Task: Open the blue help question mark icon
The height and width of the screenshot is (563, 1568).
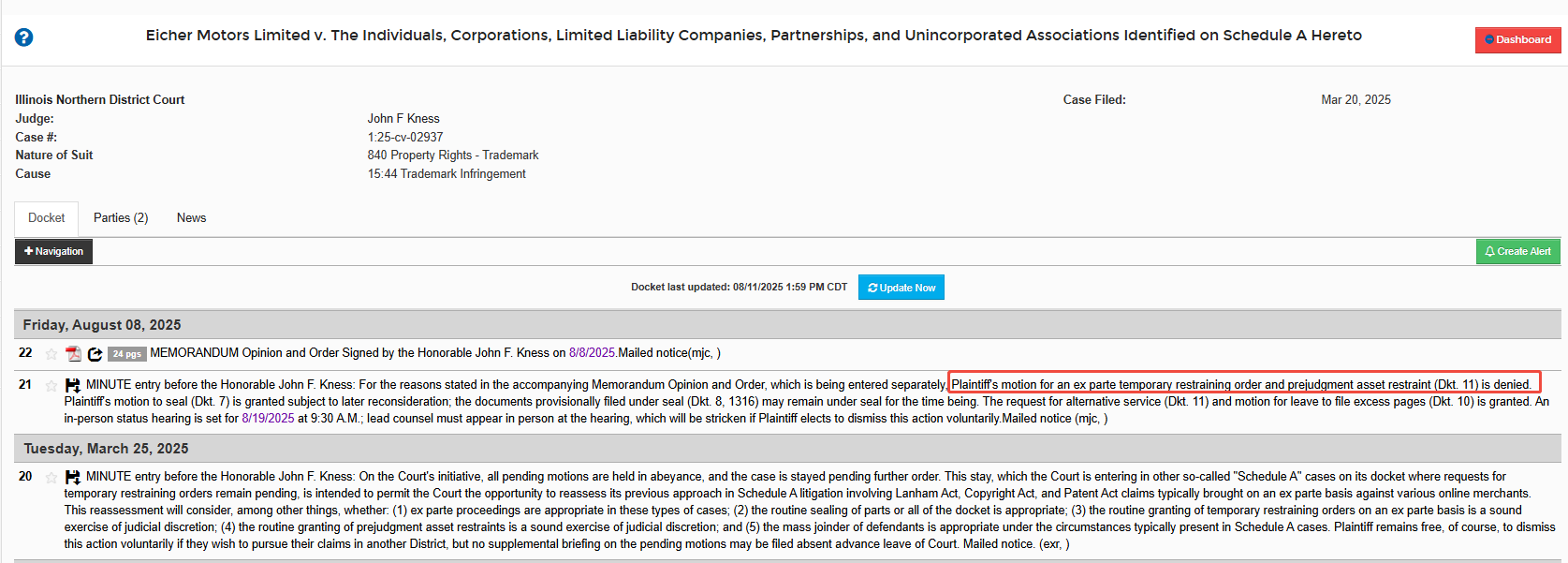Action: click(24, 37)
